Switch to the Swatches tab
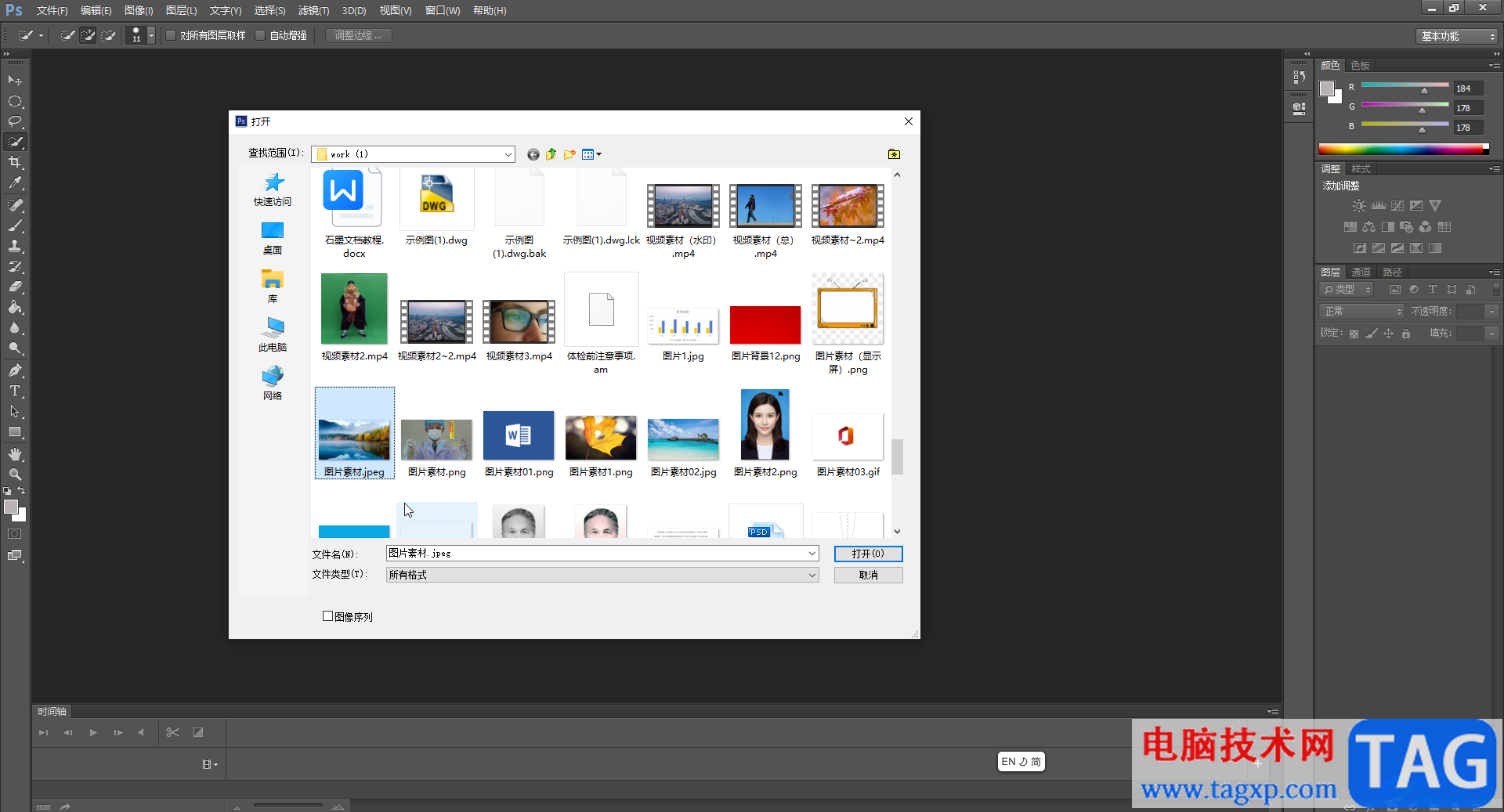 click(1361, 66)
